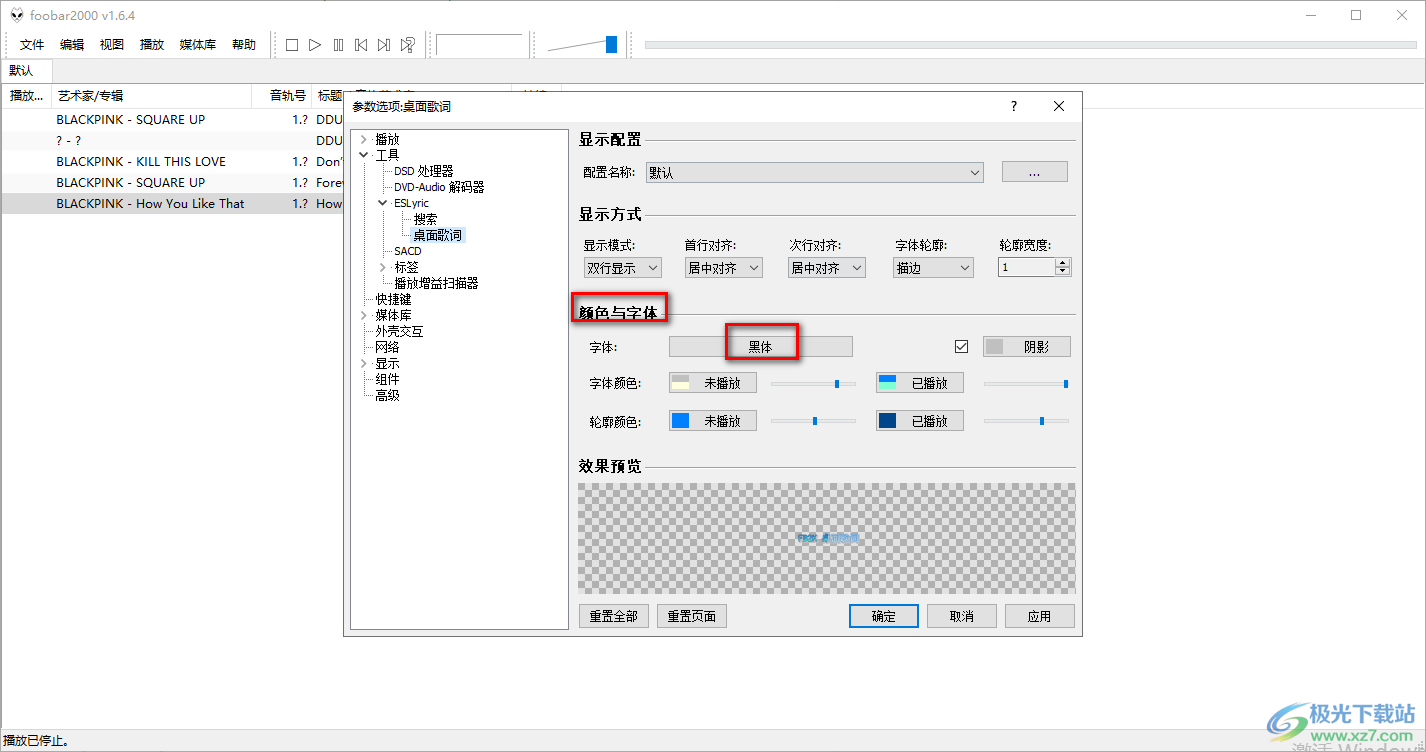The image size is (1426, 752).
Task: Select 搜索 under ESLyric
Action: pyautogui.click(x=425, y=219)
